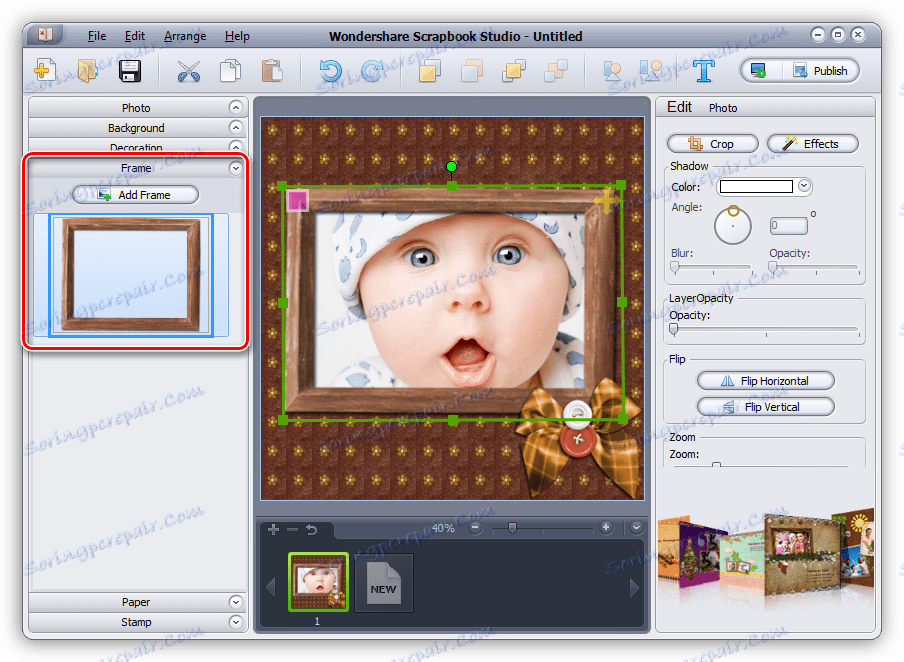This screenshot has height=662, width=904.
Task: Click the Save floppy disk icon
Action: [x=130, y=71]
